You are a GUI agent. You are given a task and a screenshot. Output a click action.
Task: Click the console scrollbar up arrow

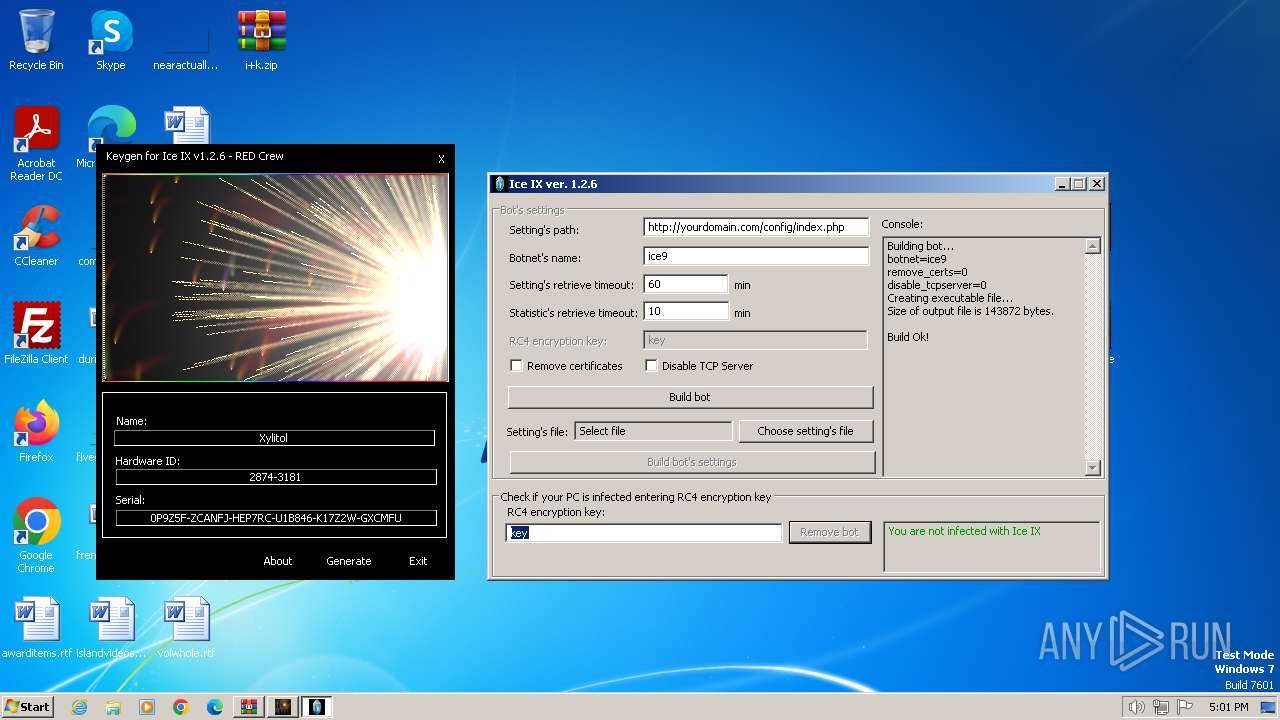point(1092,246)
